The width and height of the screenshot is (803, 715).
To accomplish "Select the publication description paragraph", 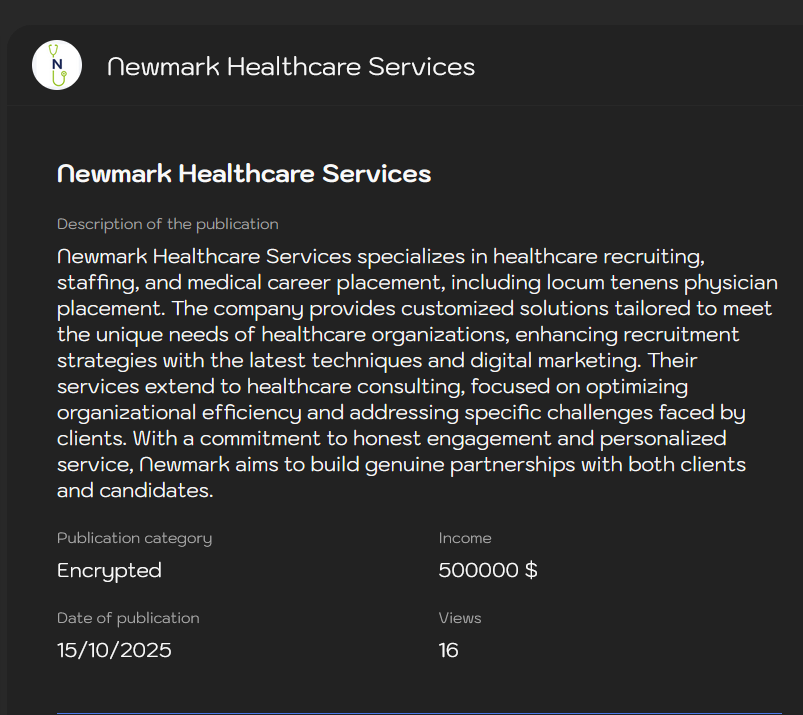I will pyautogui.click(x=416, y=373).
